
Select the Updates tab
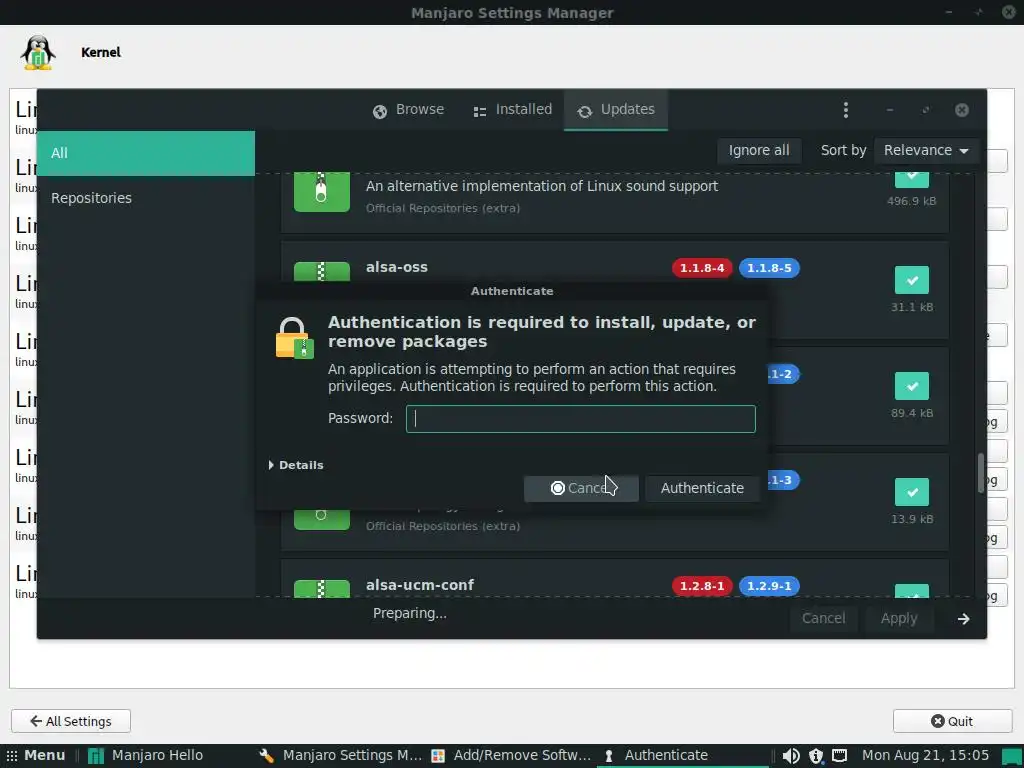tap(616, 110)
